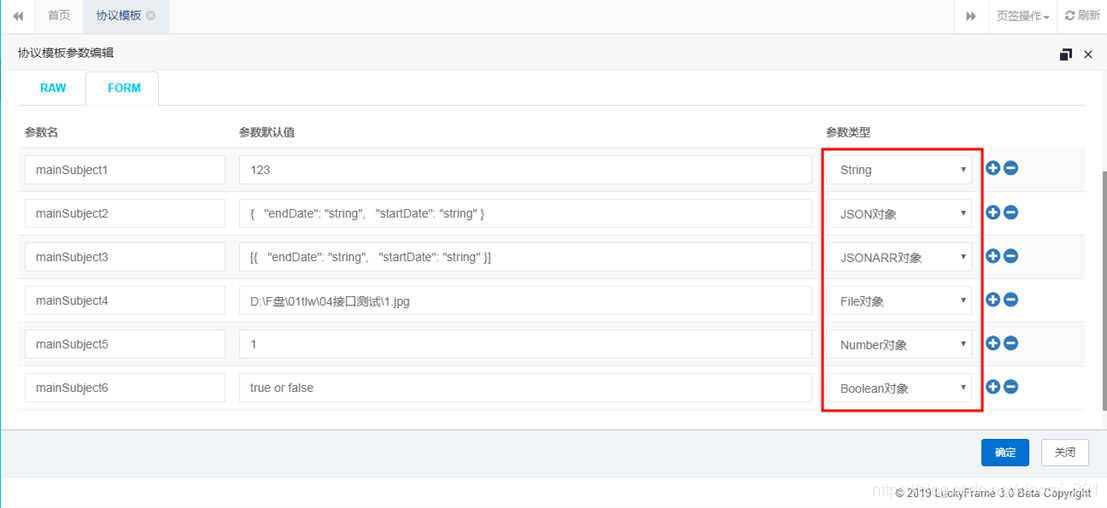Edit the mainSubject5 parameter name field
Screen dimensions: 1107x508
click(x=125, y=344)
